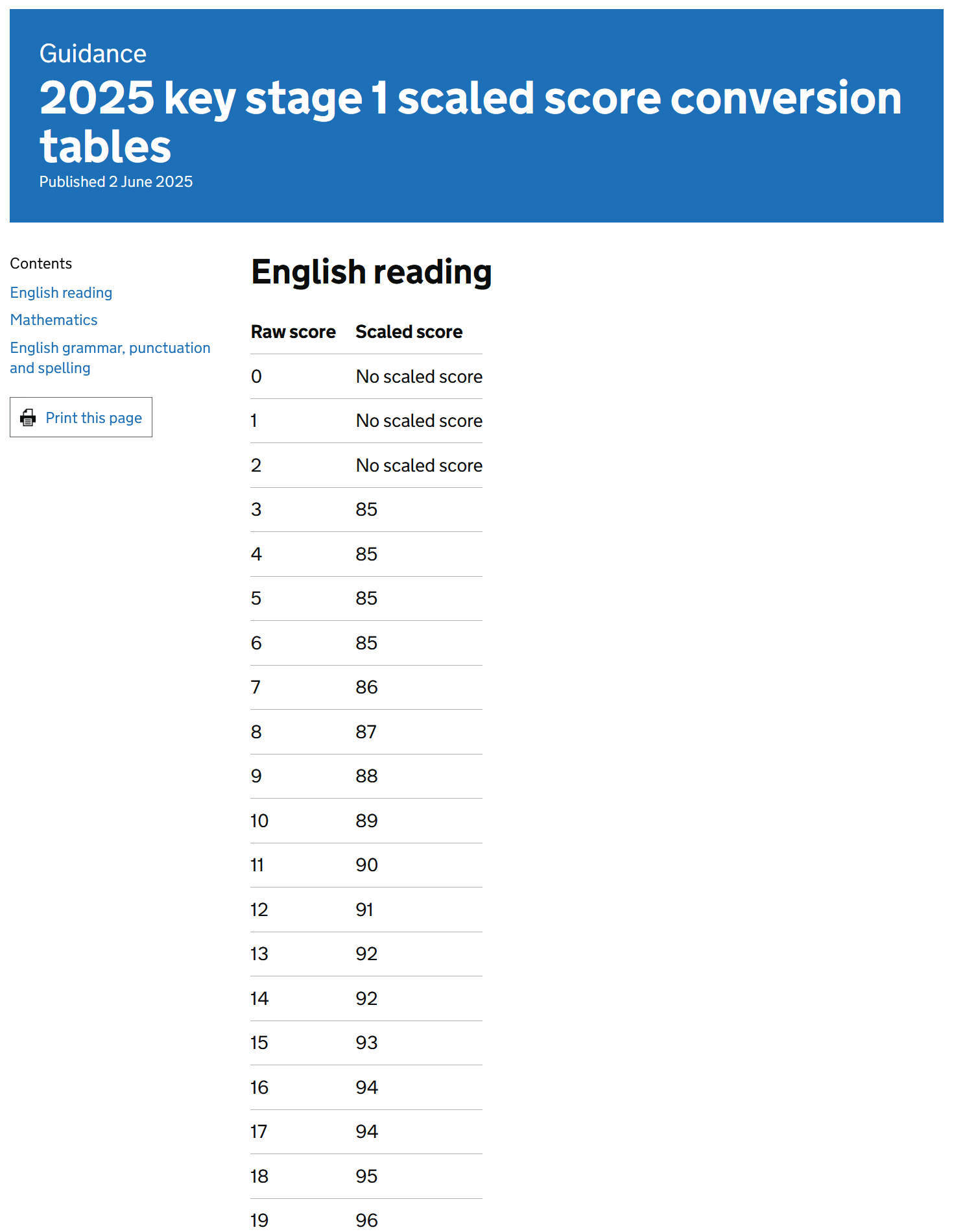Screen dimensions: 954x1232
Task: Click scaled score 86 in the table
Action: click(x=366, y=687)
